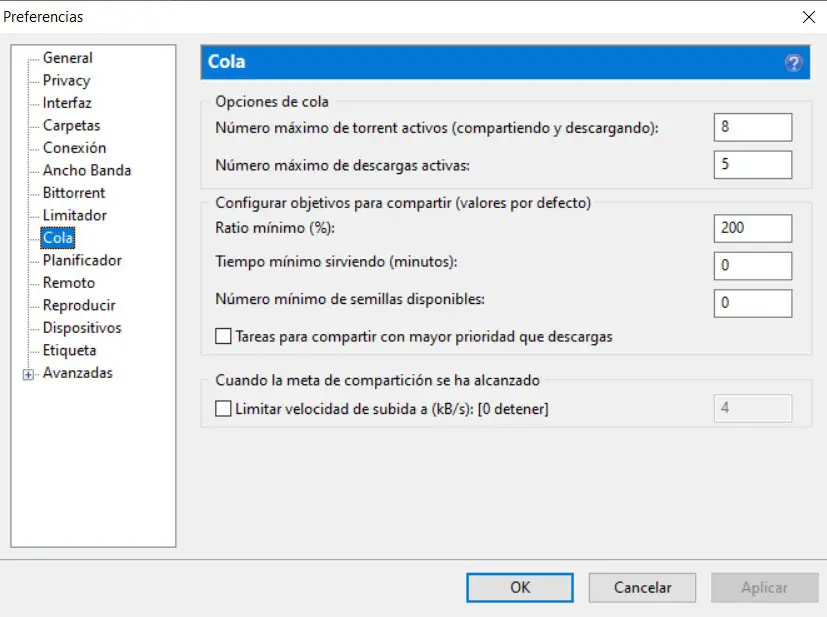Open the Planificador section
The image size is (827, 617).
[82, 260]
